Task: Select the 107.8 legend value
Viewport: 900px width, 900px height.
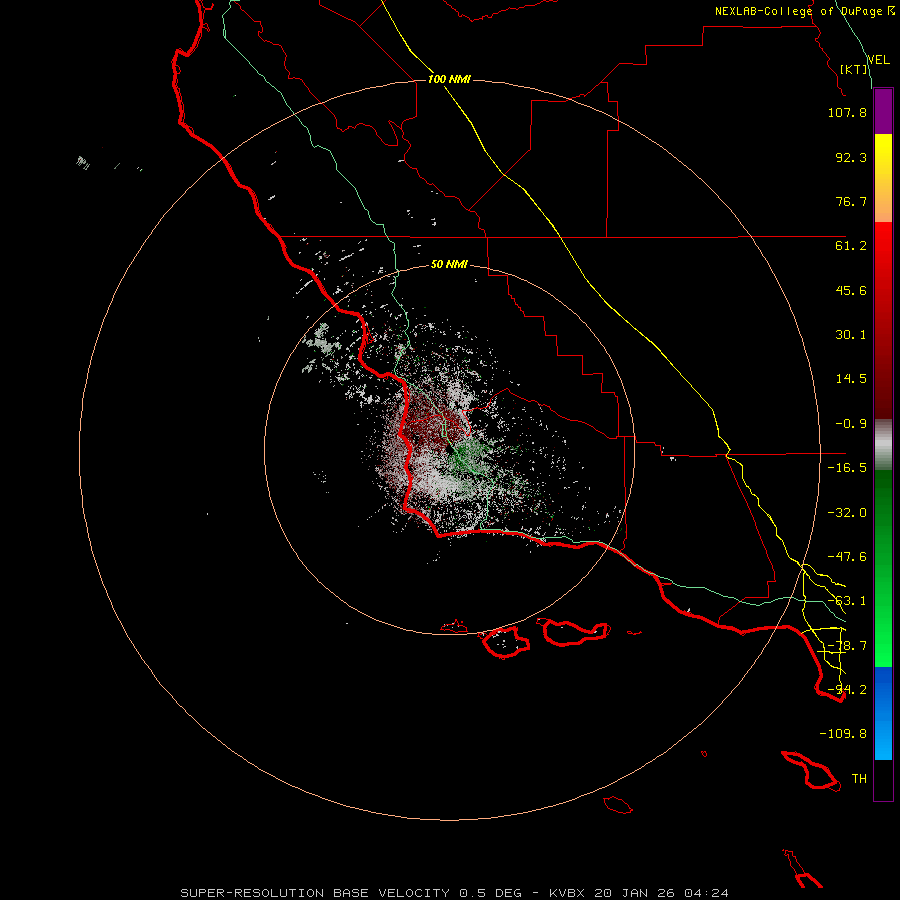Action: (x=847, y=112)
